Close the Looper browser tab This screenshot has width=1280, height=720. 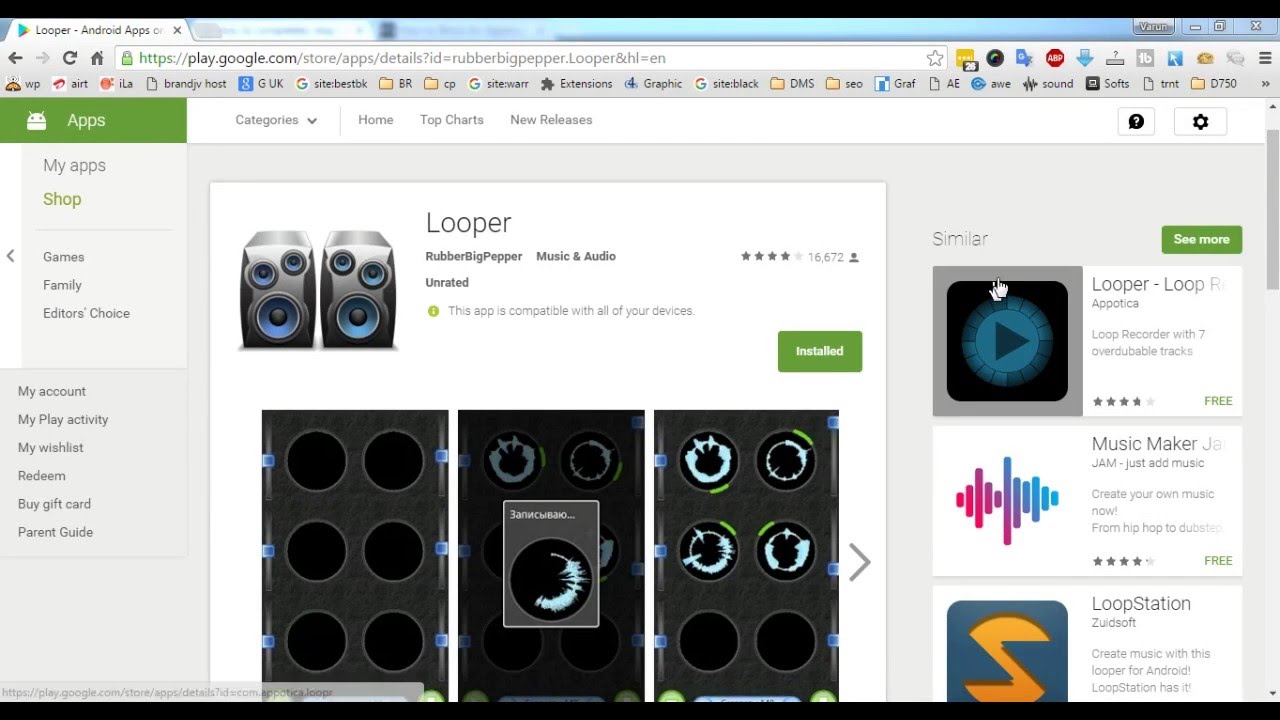point(177,30)
